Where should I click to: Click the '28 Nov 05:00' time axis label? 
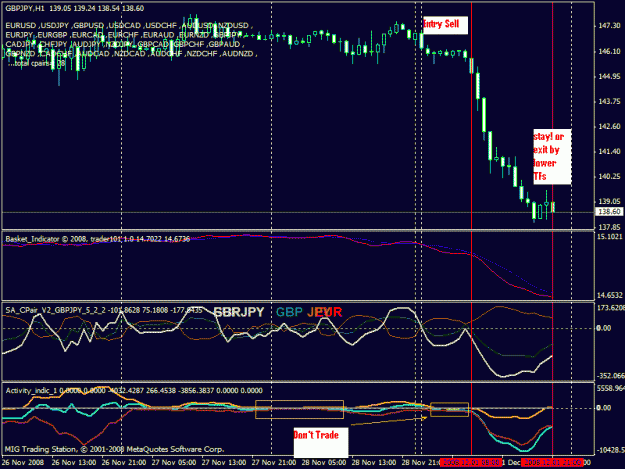pos(324,463)
